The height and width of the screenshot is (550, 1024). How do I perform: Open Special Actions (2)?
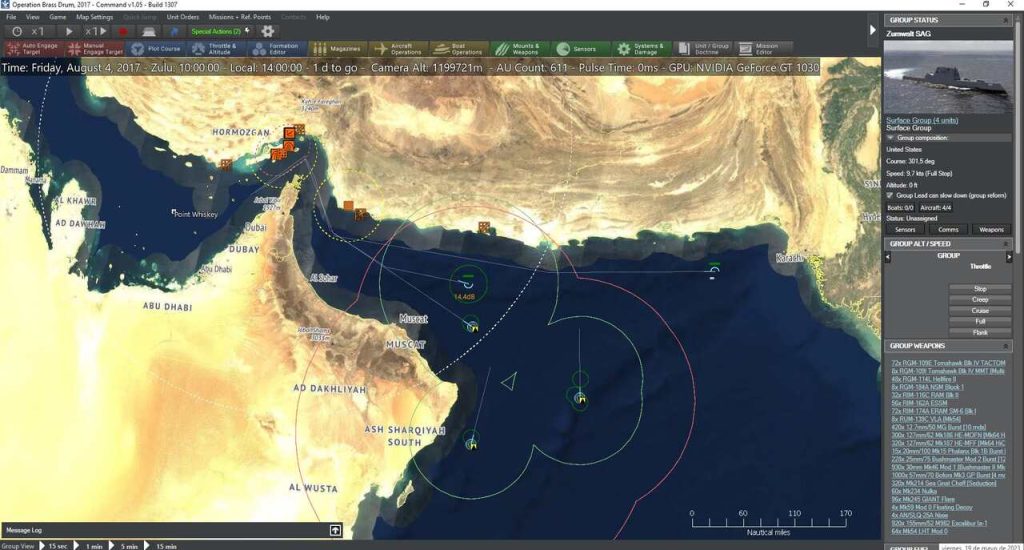(220, 31)
